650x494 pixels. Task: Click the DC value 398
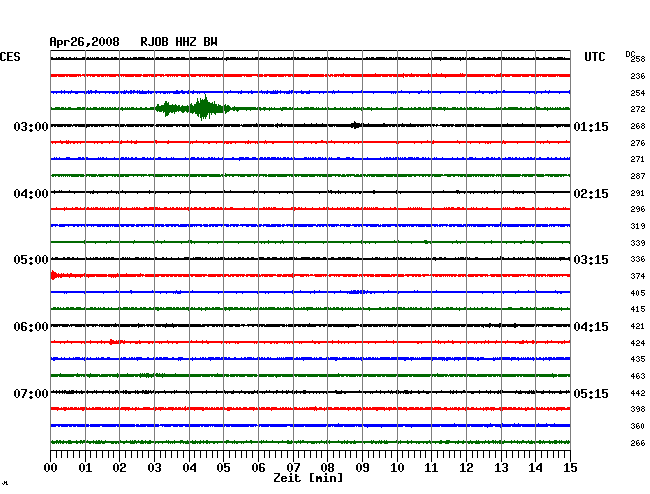pyautogui.click(x=638, y=409)
